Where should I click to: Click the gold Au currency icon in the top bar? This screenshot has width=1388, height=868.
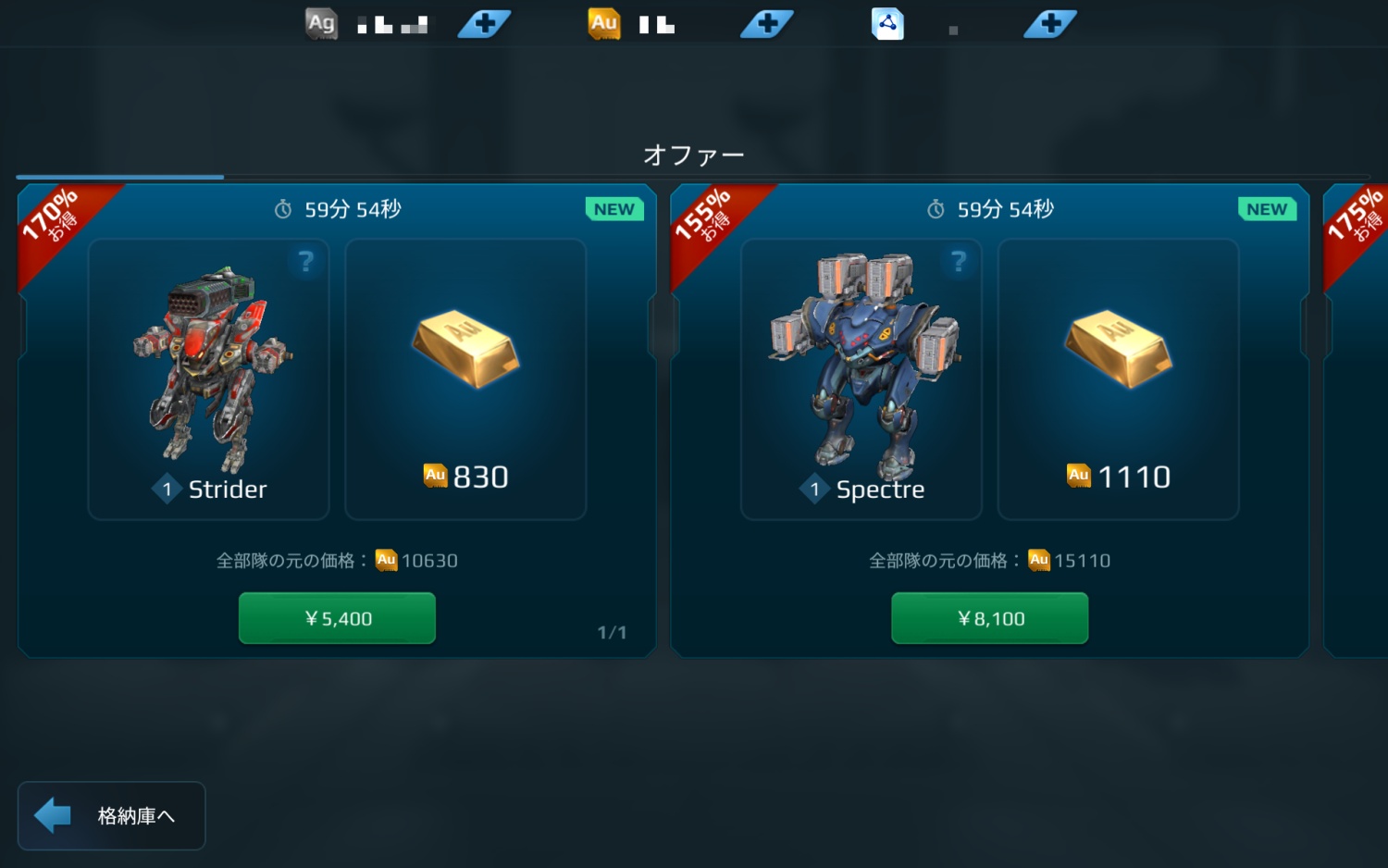click(603, 23)
